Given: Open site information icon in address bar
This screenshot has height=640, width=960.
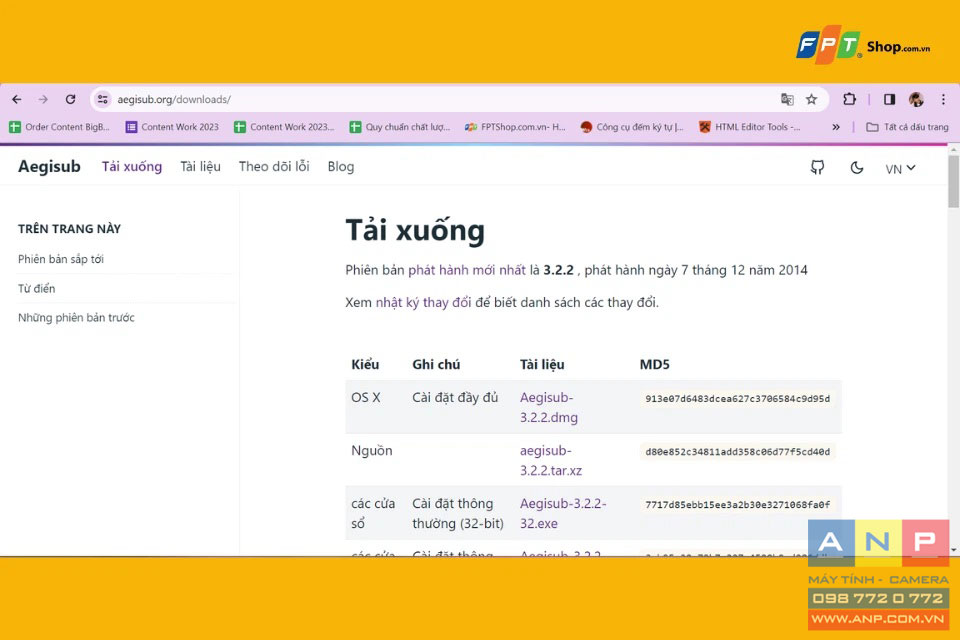Looking at the screenshot, I should 103,99.
